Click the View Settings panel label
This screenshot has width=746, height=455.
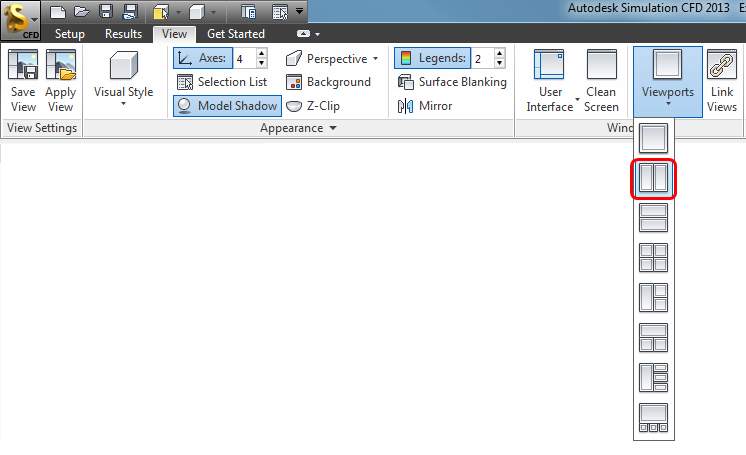(x=42, y=128)
